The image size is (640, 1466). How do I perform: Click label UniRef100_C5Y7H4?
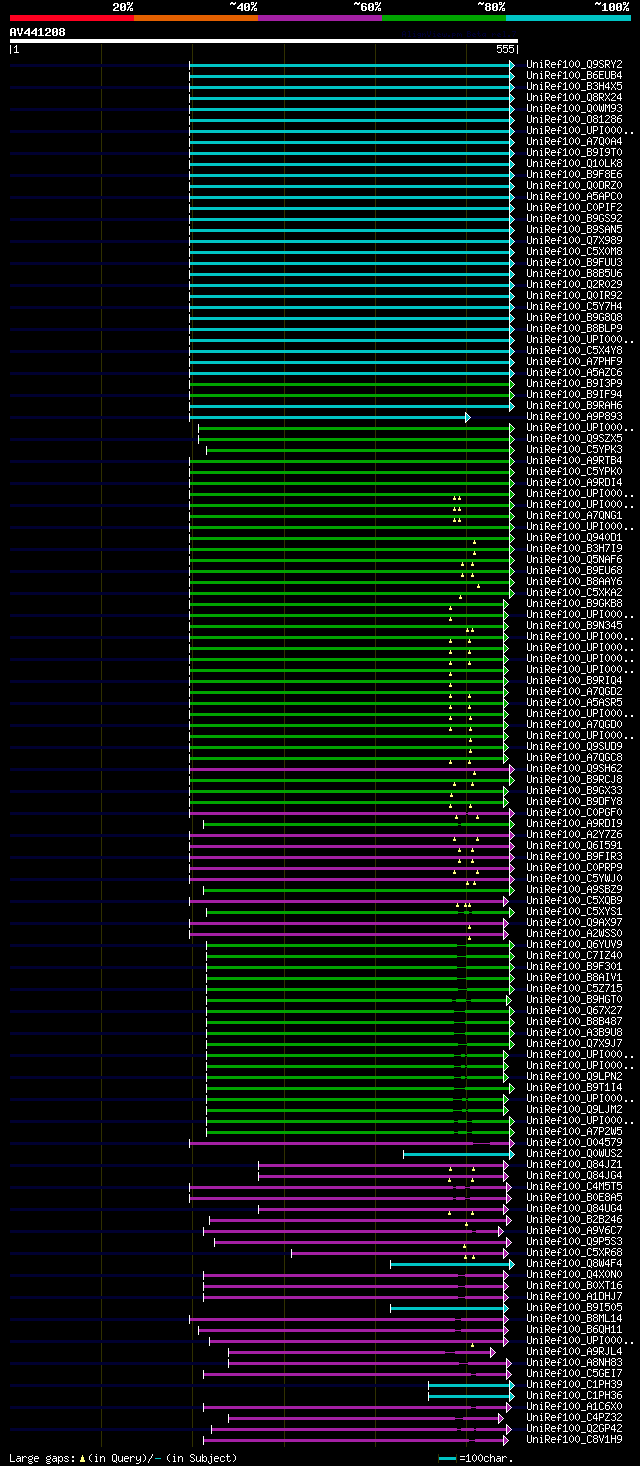(x=574, y=306)
